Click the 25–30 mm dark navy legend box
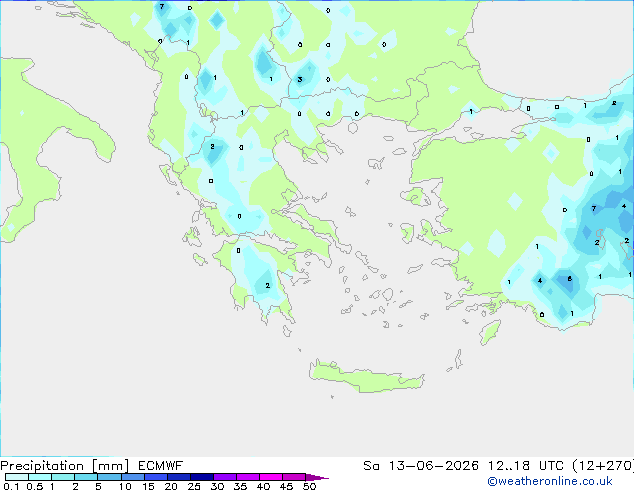 202,477
